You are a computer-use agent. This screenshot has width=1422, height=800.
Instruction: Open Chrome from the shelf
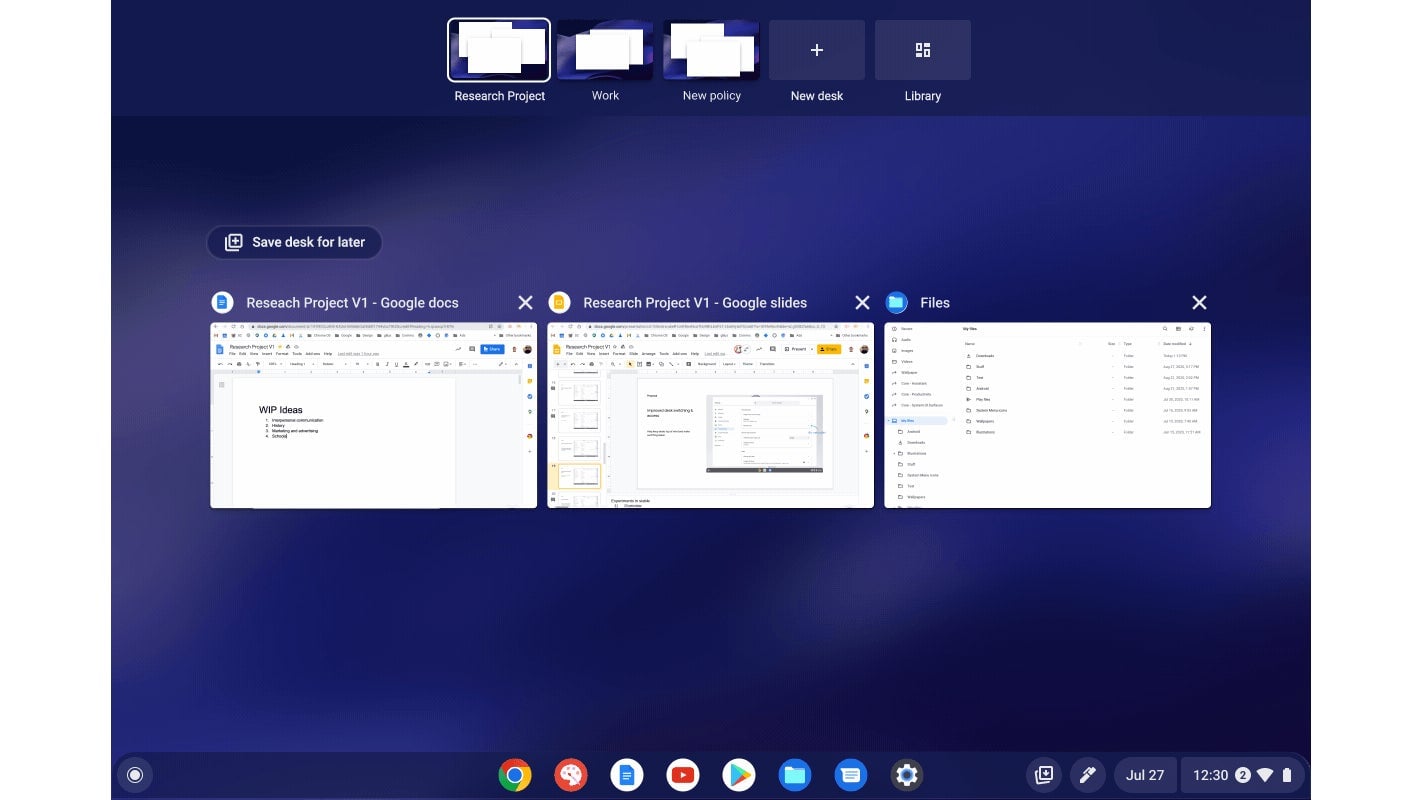pos(514,774)
